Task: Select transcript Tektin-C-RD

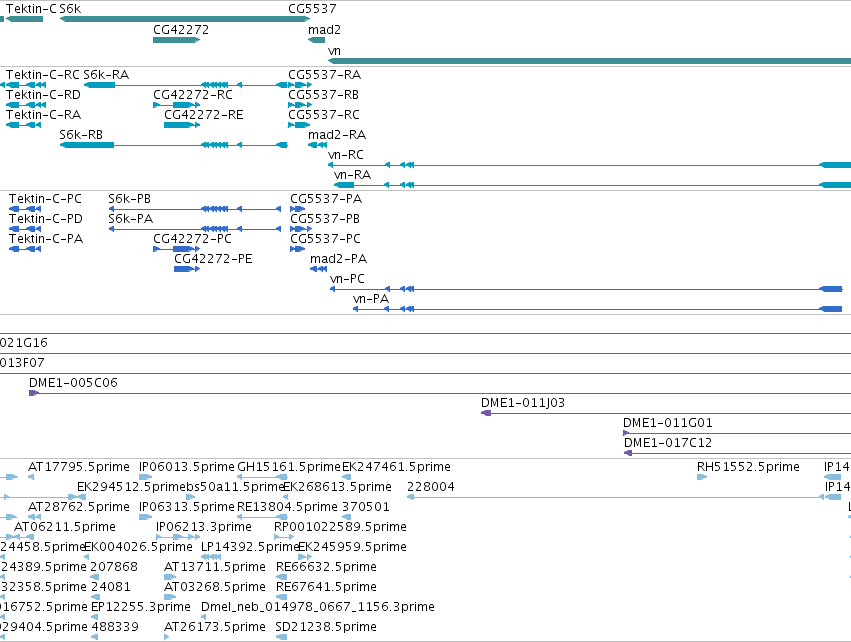Action: coord(26,105)
